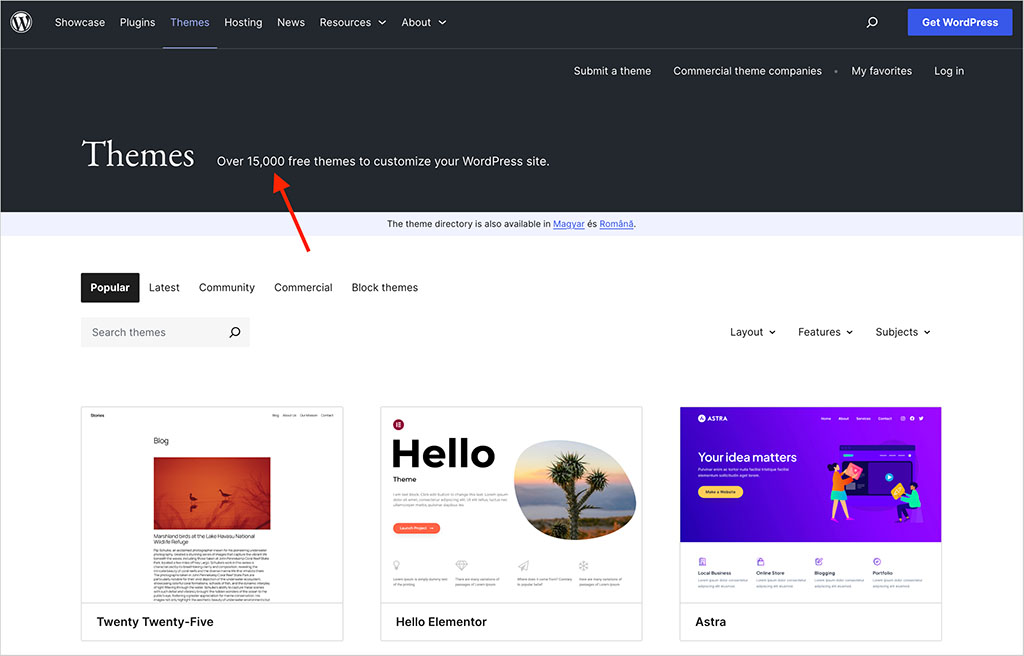The width and height of the screenshot is (1024, 656).
Task: Open the Twenty Twenty-Five theme preview thumbnail
Action: tap(212, 504)
